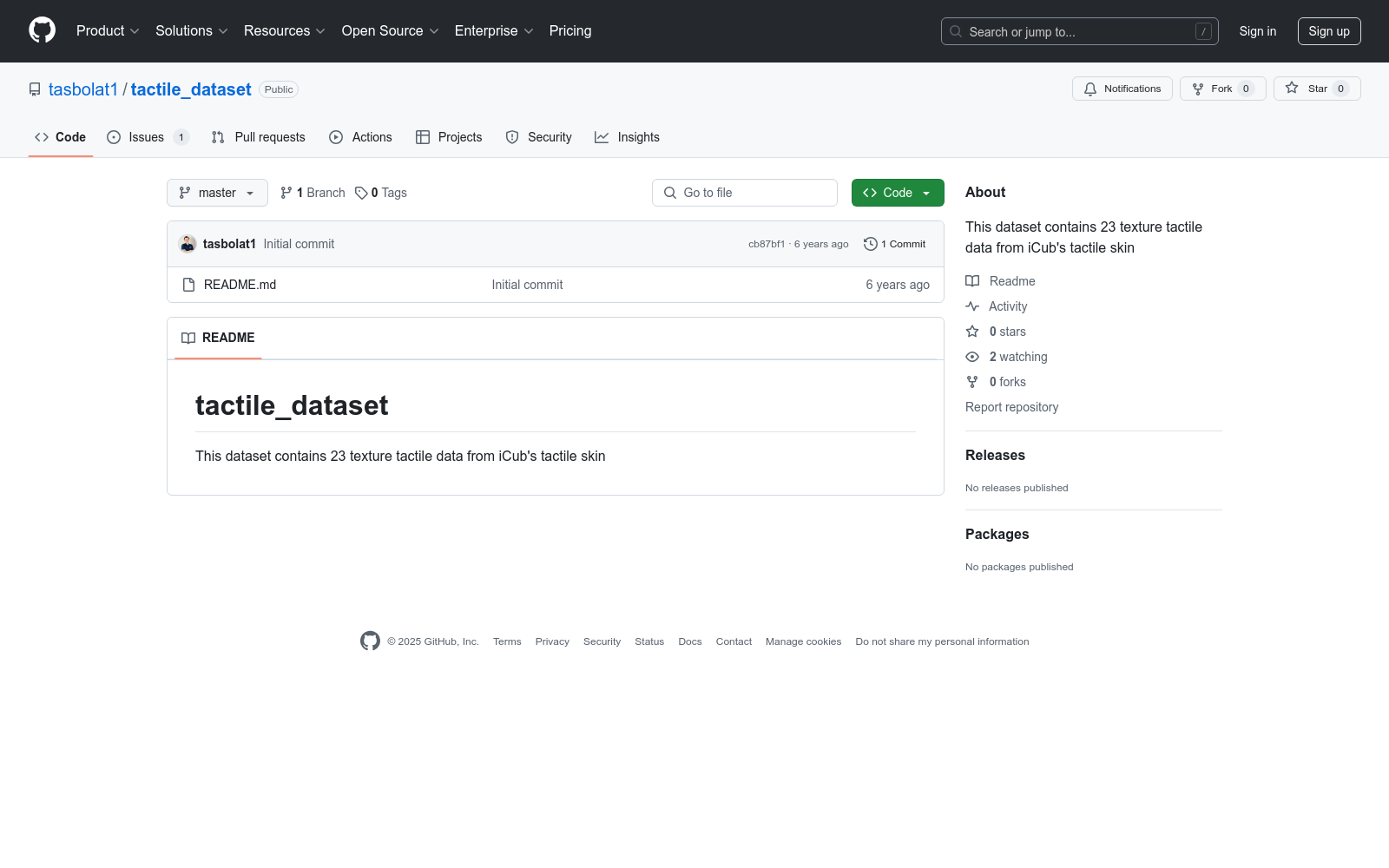View the 1 Commit history link
The height and width of the screenshot is (868, 1389).
pyautogui.click(x=895, y=244)
